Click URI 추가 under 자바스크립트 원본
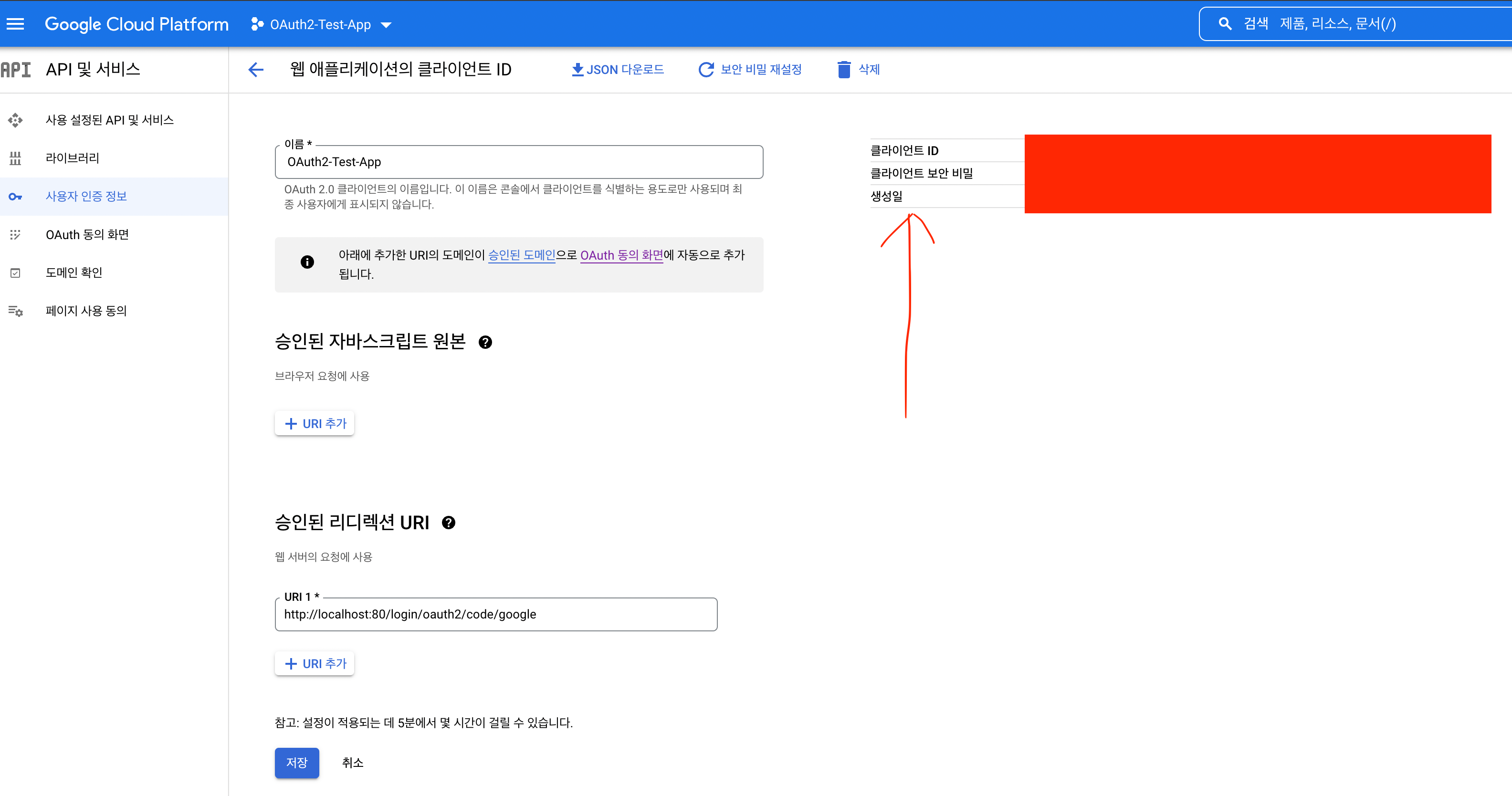 [315, 423]
